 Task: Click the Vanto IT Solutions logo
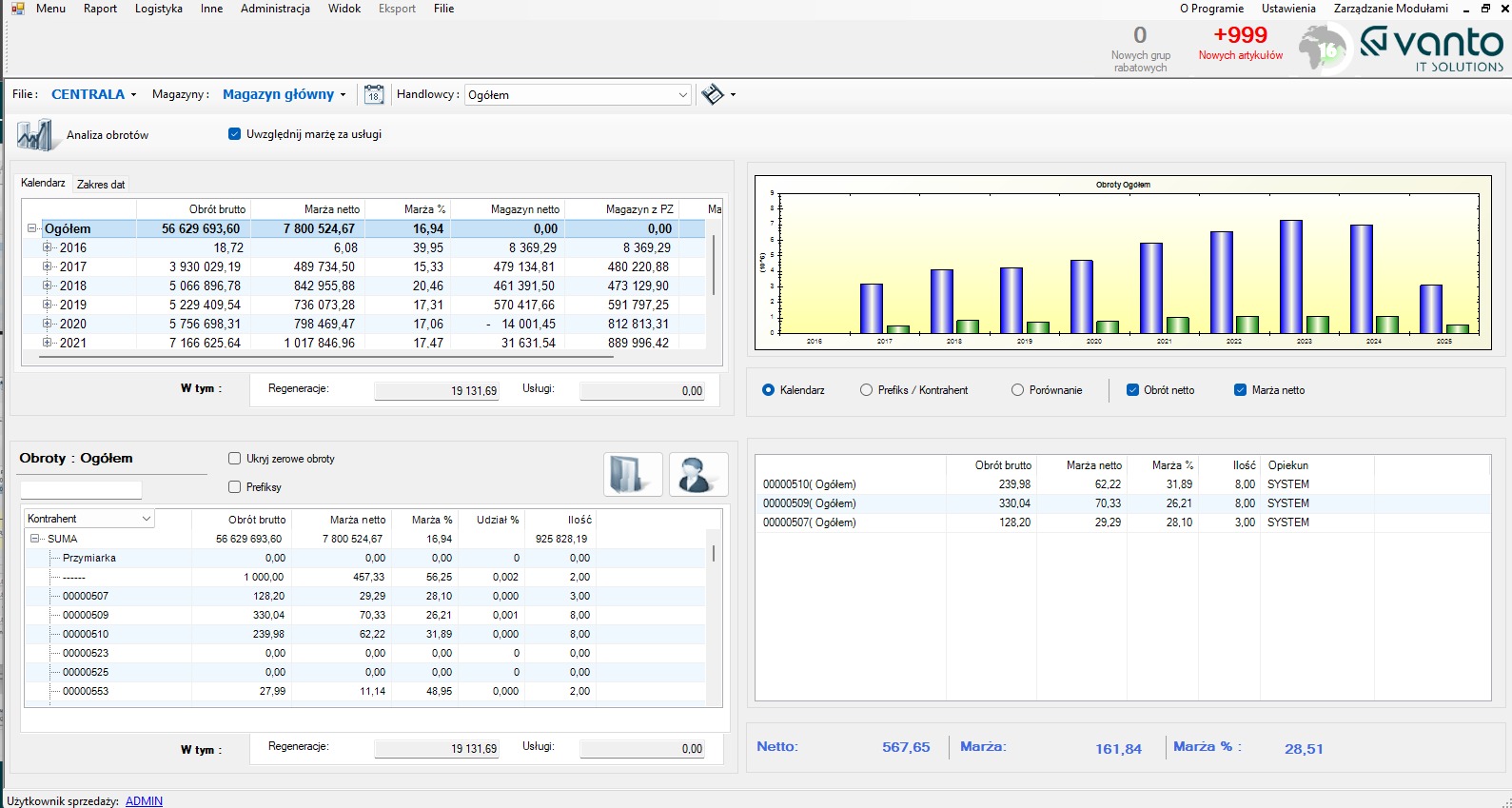point(1431,49)
